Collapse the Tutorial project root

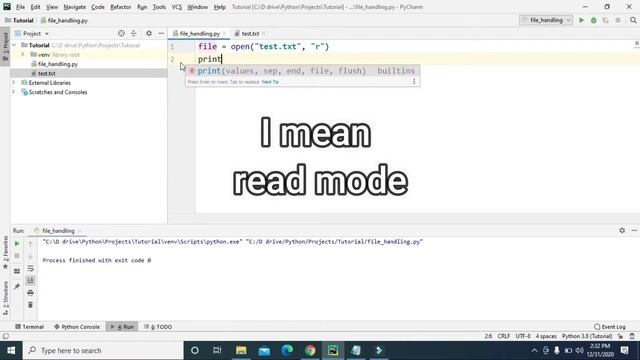click(x=14, y=45)
